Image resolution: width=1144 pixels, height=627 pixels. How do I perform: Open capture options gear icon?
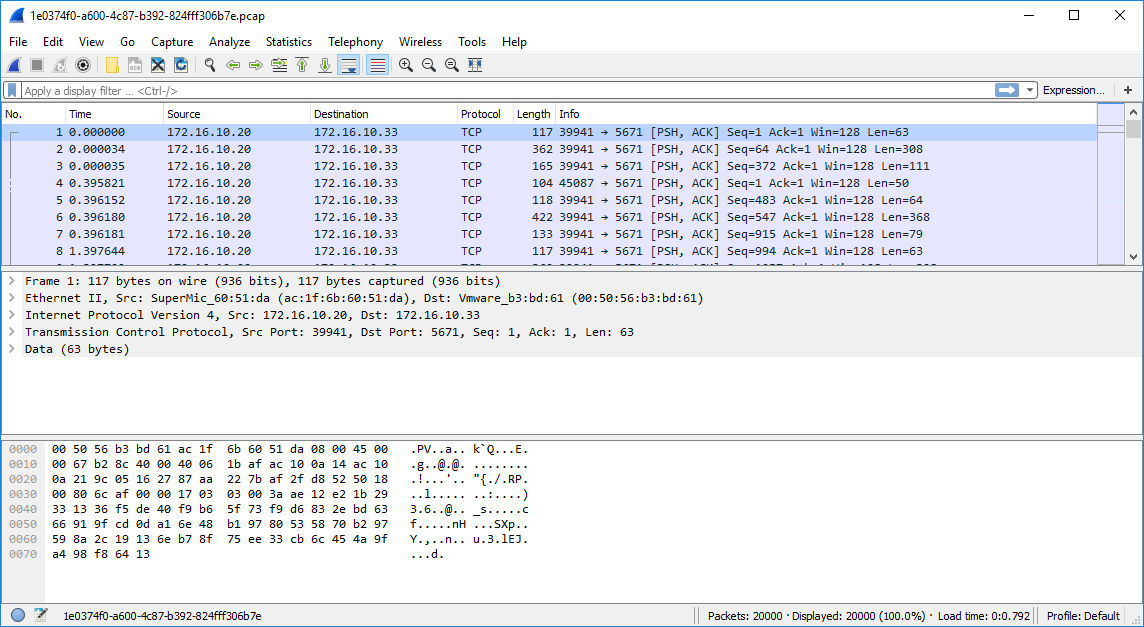(83, 65)
